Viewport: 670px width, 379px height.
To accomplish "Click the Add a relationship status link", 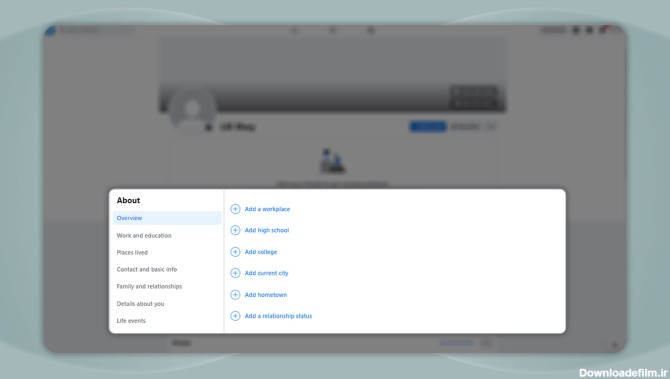I will tap(278, 316).
